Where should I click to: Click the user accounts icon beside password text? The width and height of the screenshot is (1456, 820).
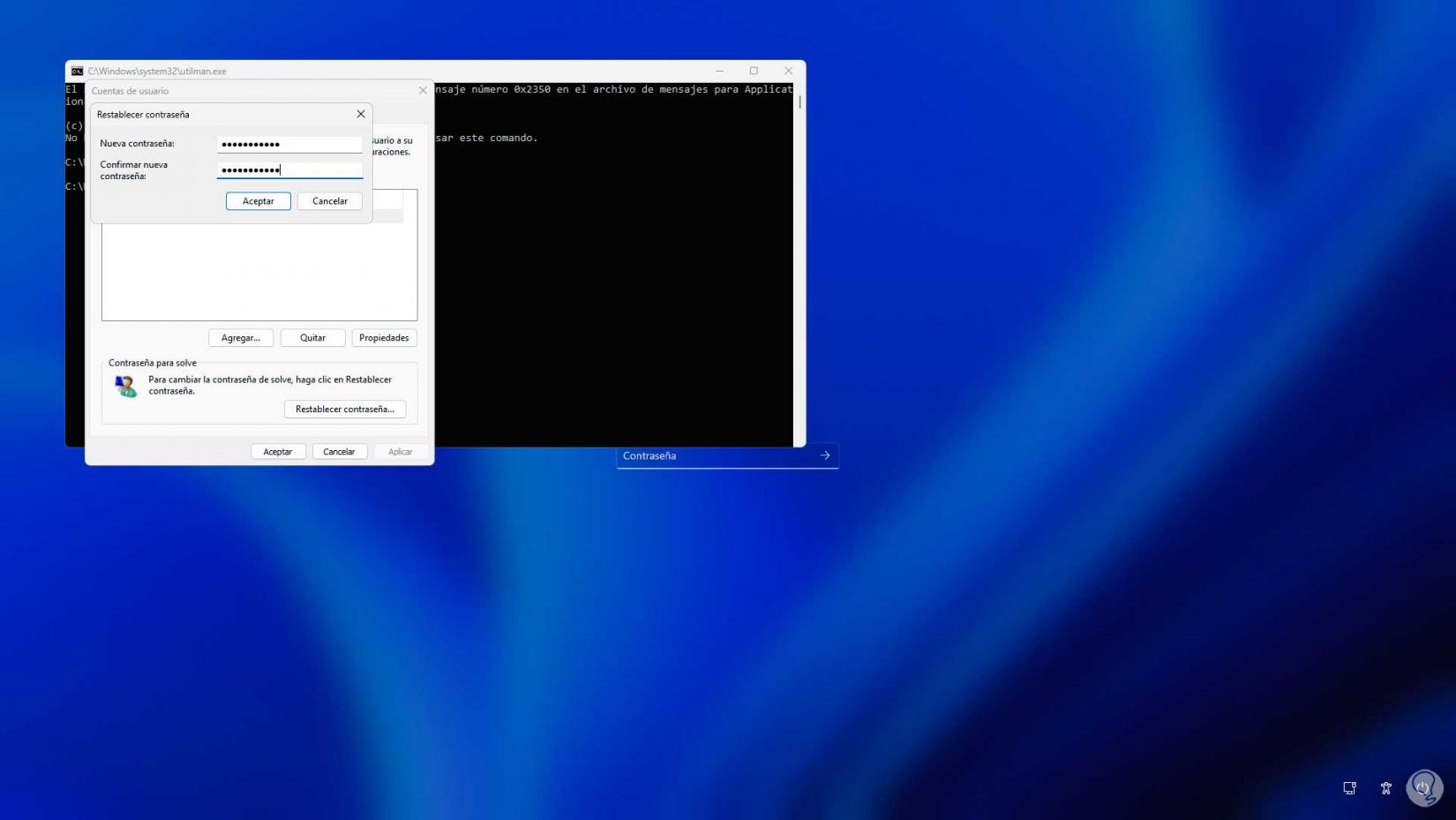coord(125,386)
